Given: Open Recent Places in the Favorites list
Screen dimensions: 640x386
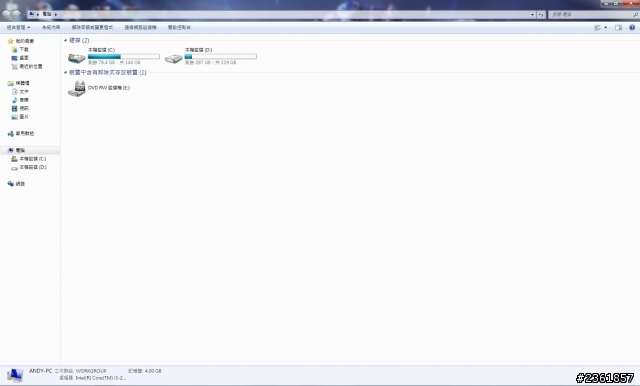Looking at the screenshot, I should click(27, 67).
